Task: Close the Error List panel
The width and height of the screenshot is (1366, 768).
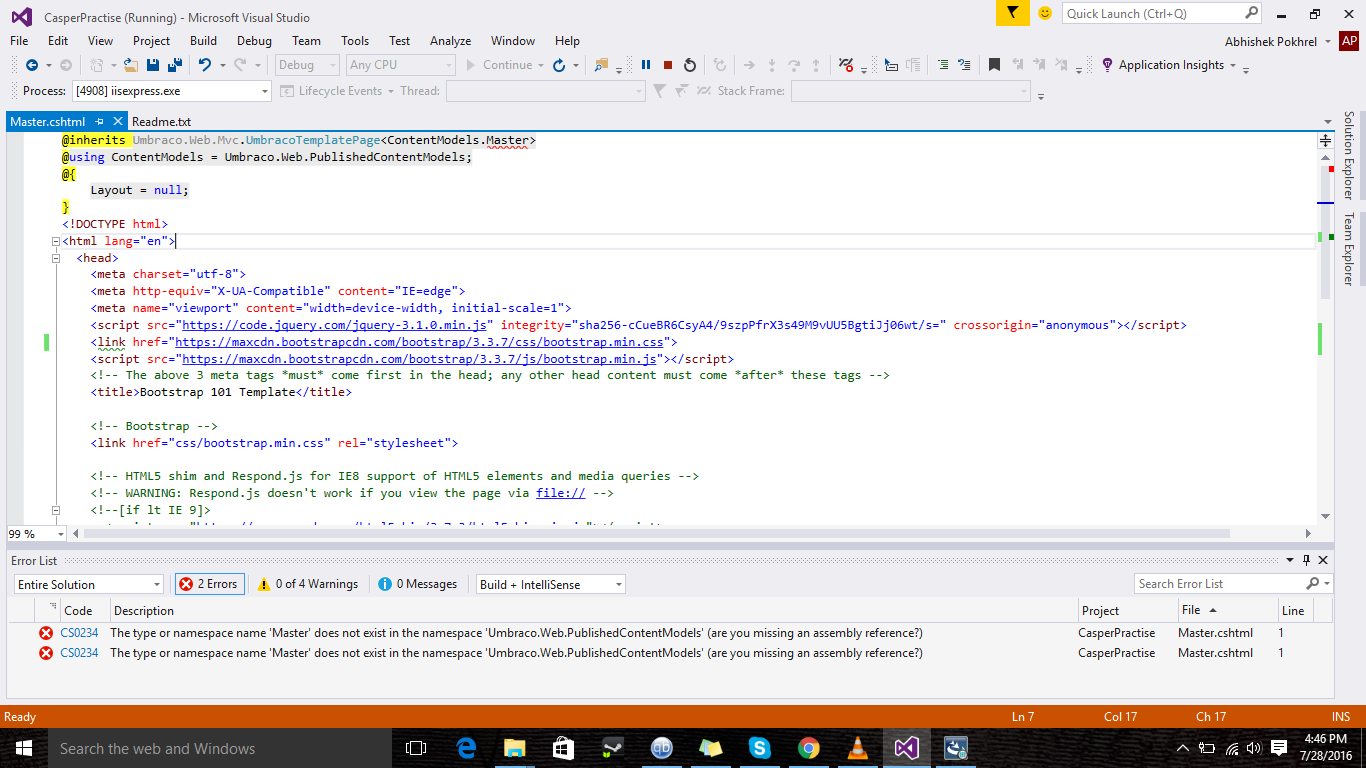Action: 1323,560
